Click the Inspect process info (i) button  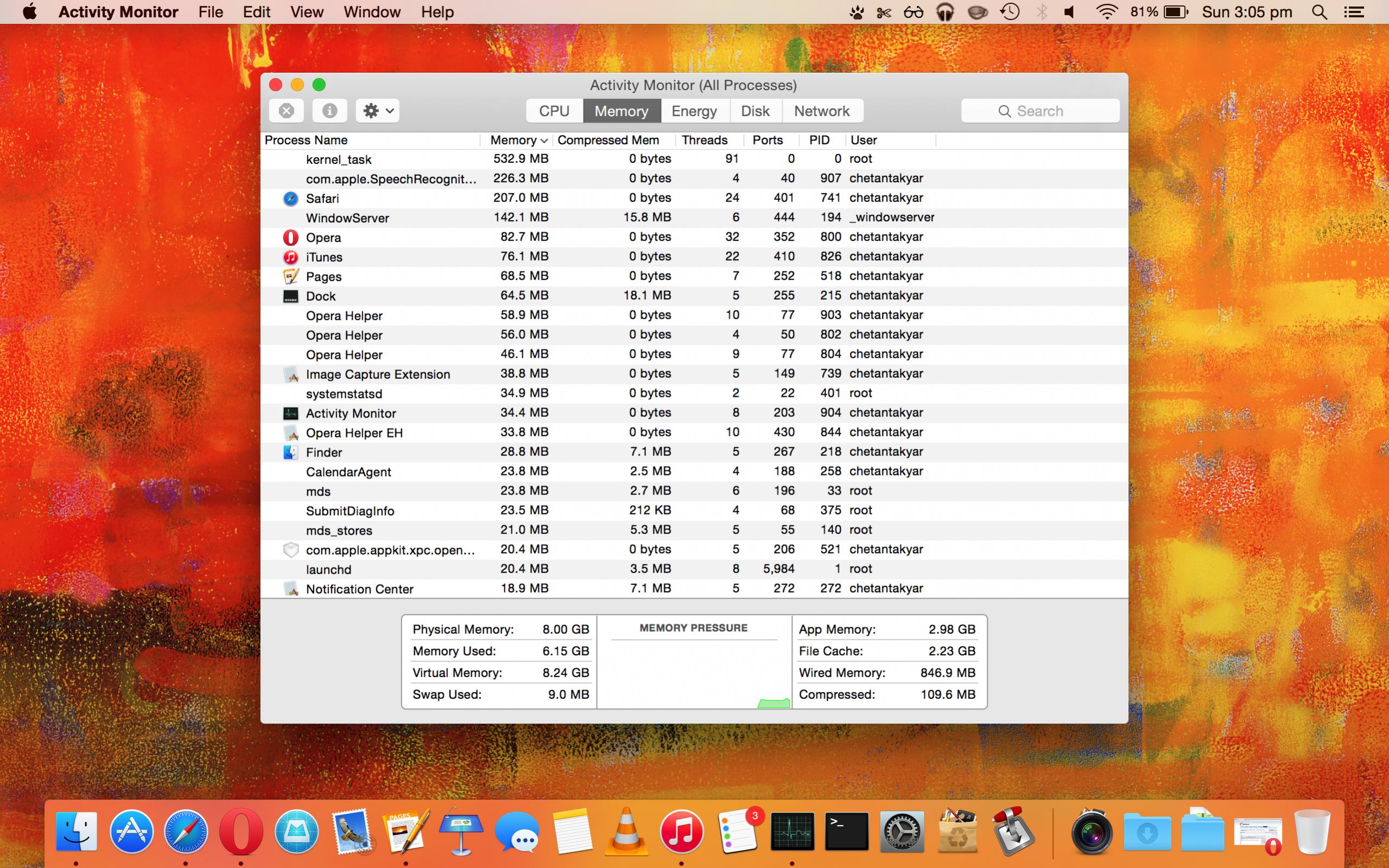(x=329, y=111)
